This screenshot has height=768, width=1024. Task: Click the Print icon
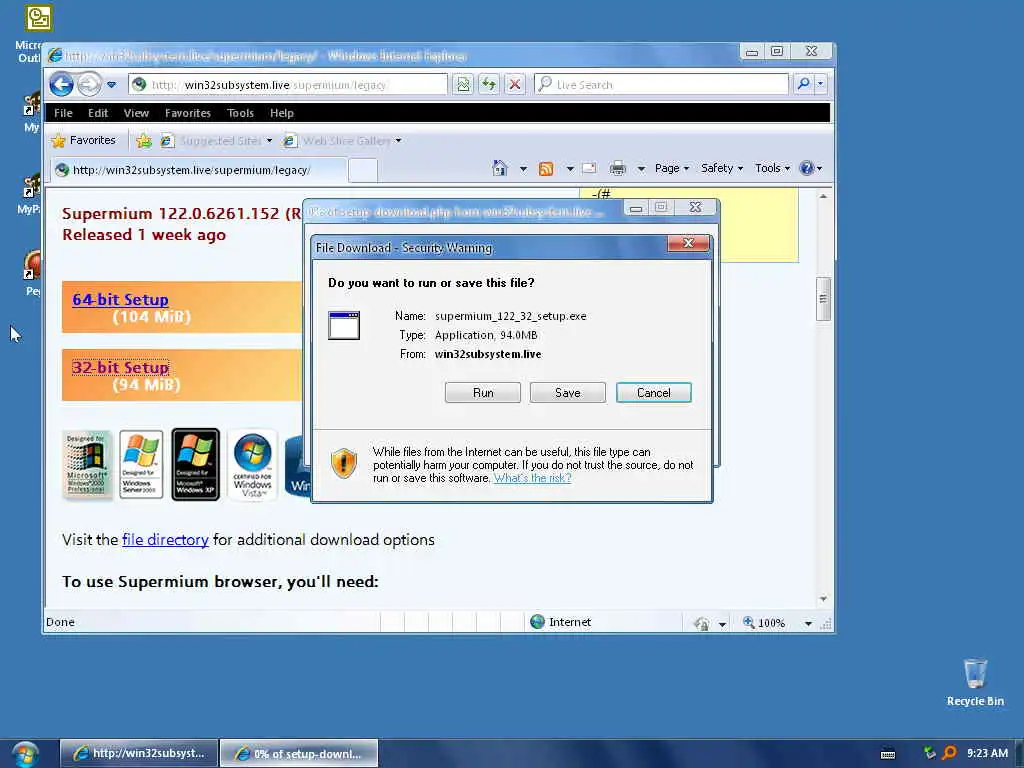(617, 168)
